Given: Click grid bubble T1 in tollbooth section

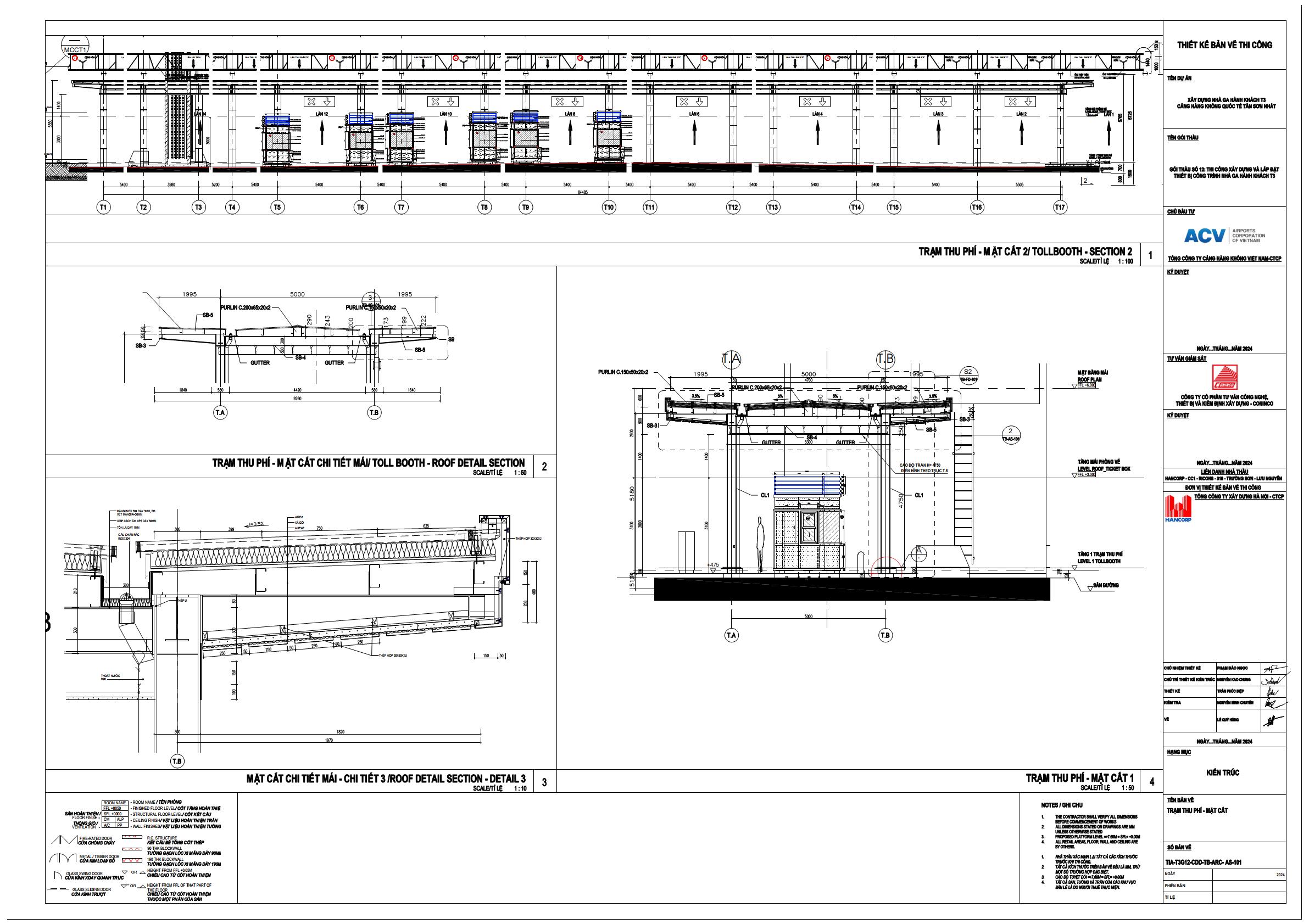Looking at the screenshot, I should click(103, 208).
